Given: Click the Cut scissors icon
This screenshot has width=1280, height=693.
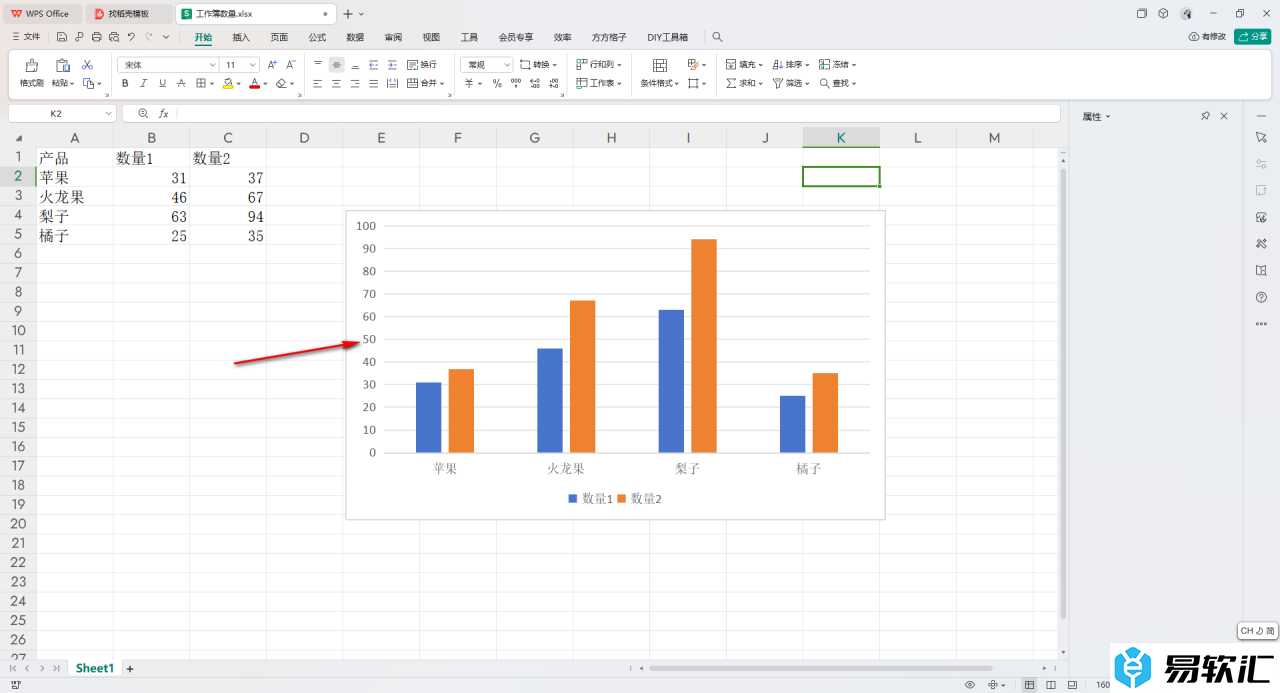Looking at the screenshot, I should pyautogui.click(x=87, y=64).
